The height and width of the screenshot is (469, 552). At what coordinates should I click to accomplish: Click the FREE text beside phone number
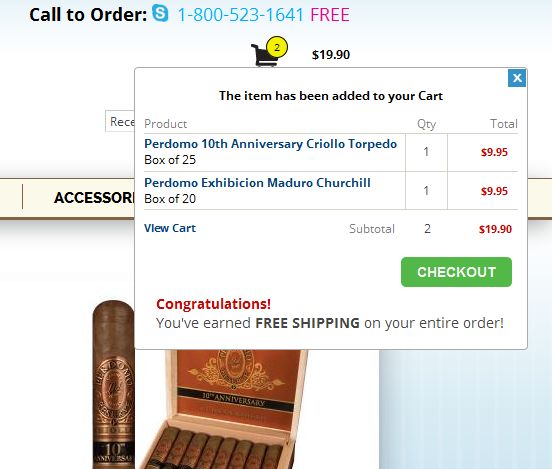[330, 15]
